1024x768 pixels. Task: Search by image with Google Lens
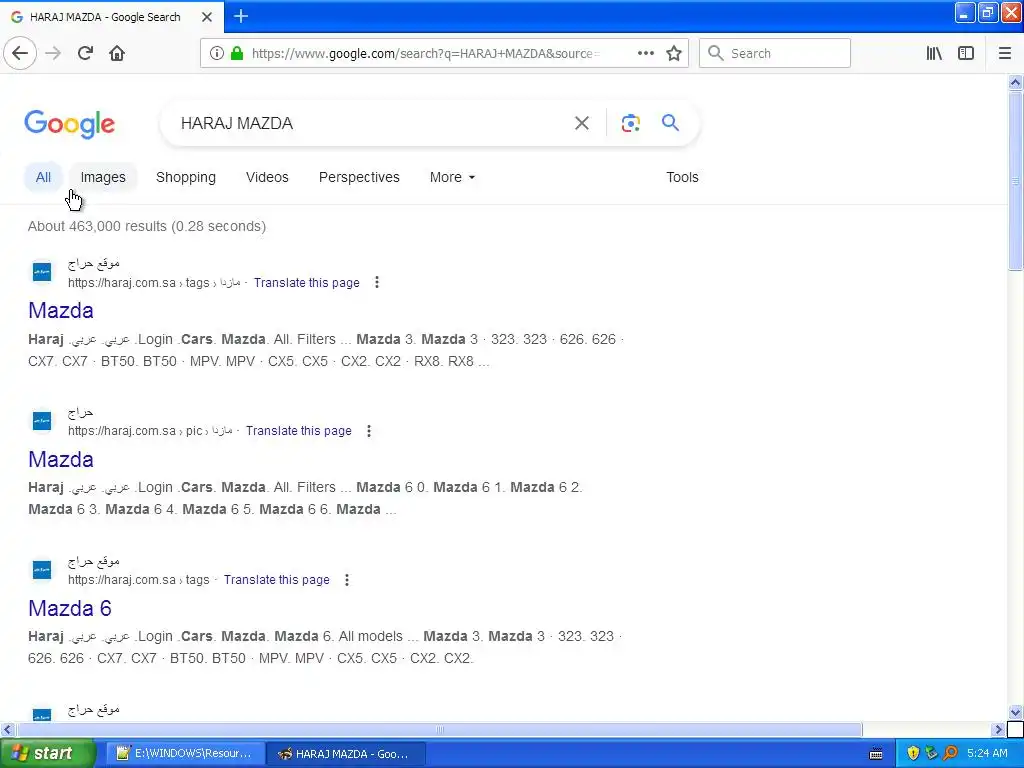(x=630, y=123)
